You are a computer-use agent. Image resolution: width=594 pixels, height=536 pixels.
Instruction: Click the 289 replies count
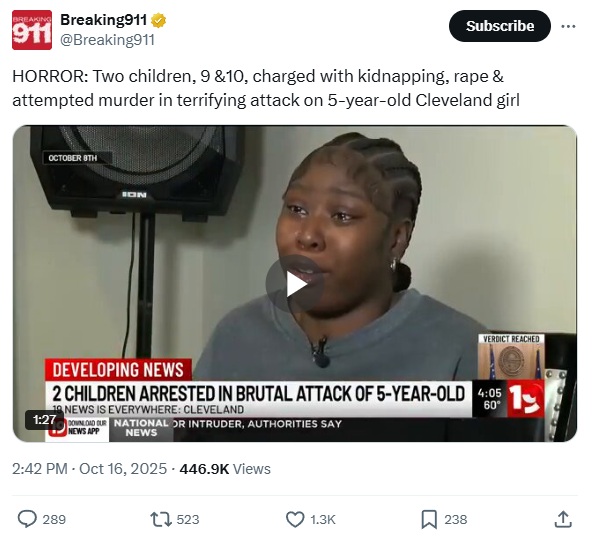click(x=54, y=519)
